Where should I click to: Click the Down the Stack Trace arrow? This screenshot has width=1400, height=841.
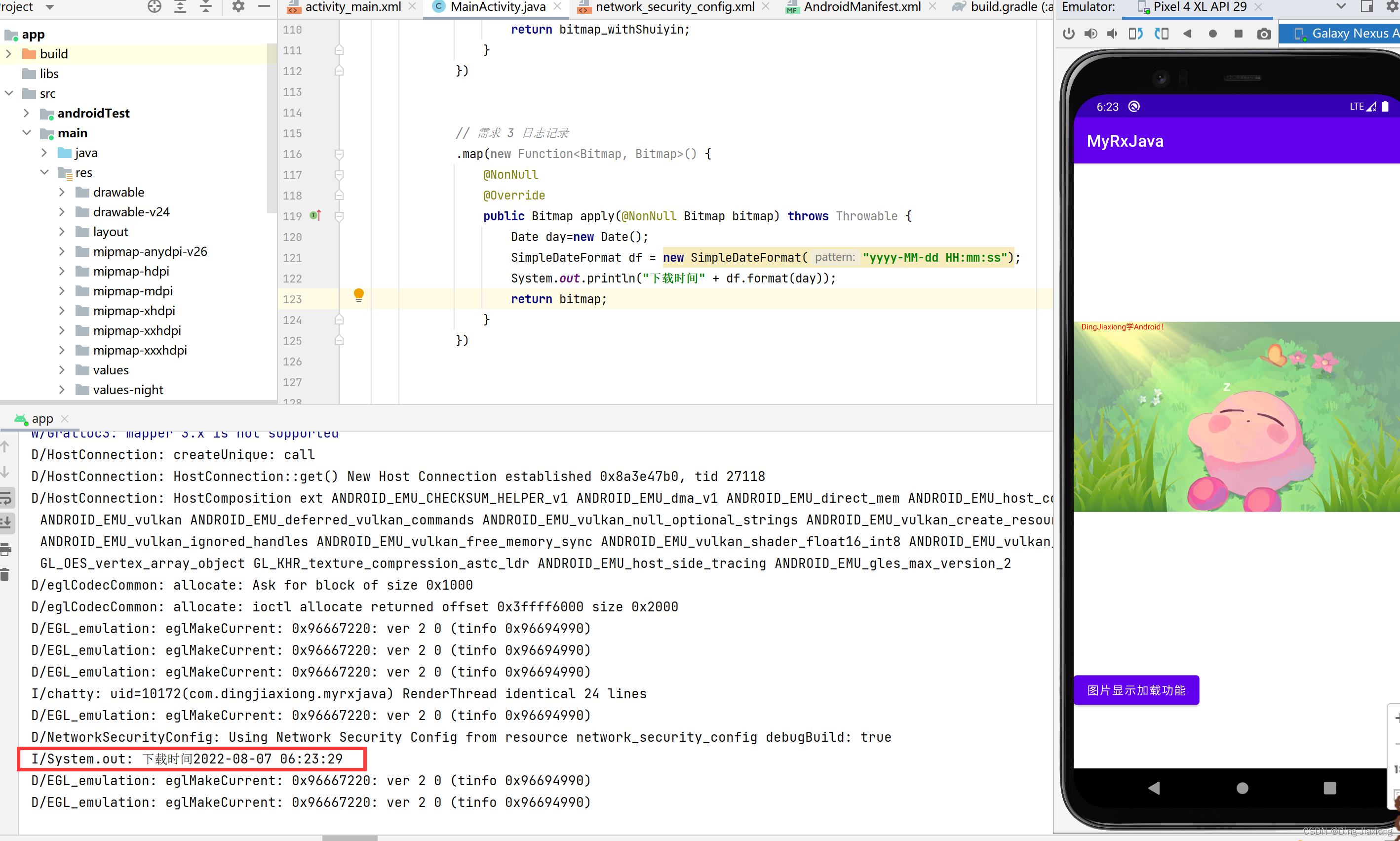tap(5, 472)
